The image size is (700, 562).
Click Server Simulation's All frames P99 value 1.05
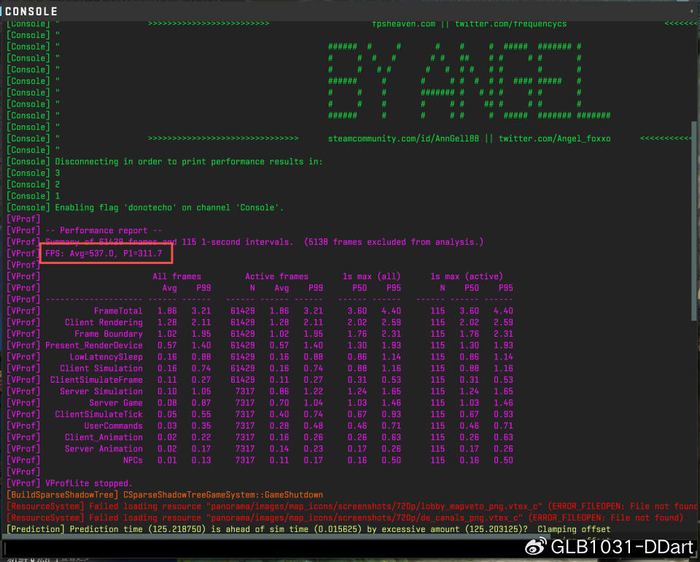[x=201, y=391]
